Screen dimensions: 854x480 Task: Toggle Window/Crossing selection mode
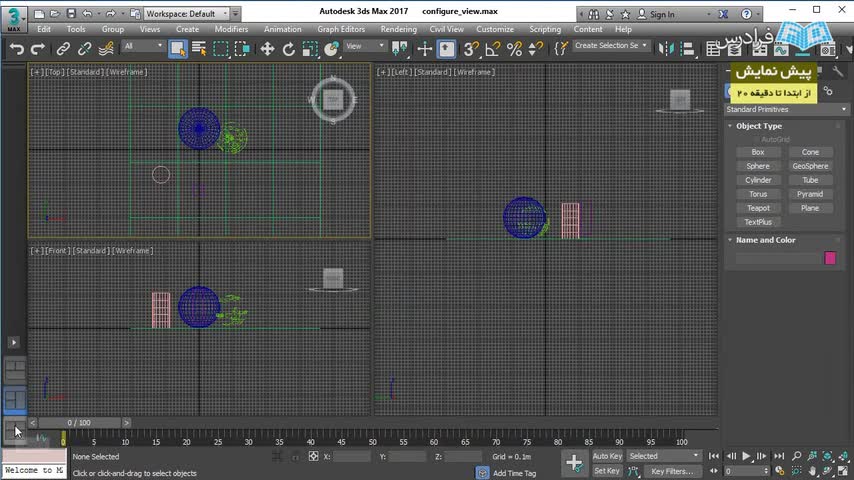click(x=242, y=50)
